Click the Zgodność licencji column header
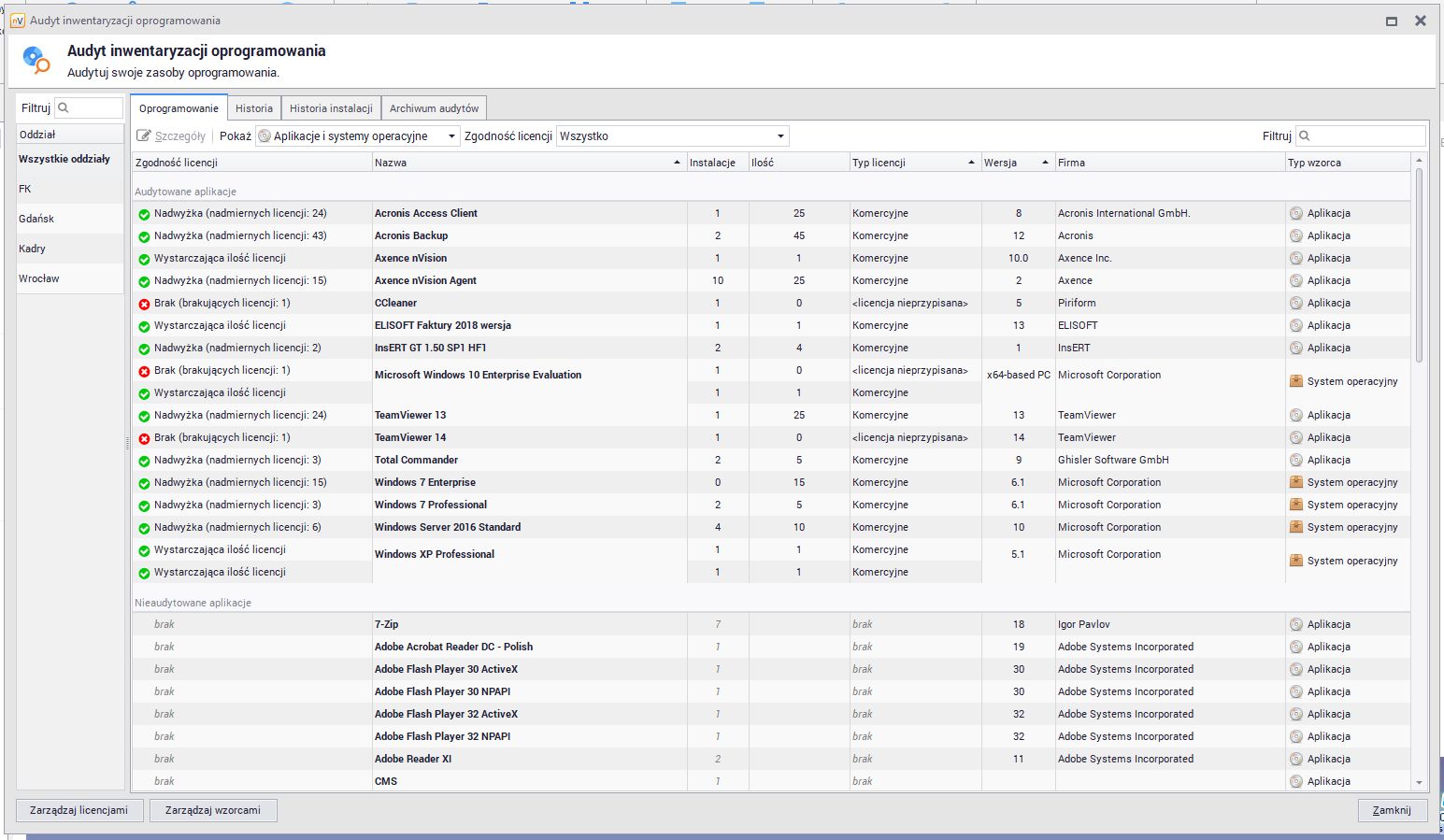 click(251, 163)
